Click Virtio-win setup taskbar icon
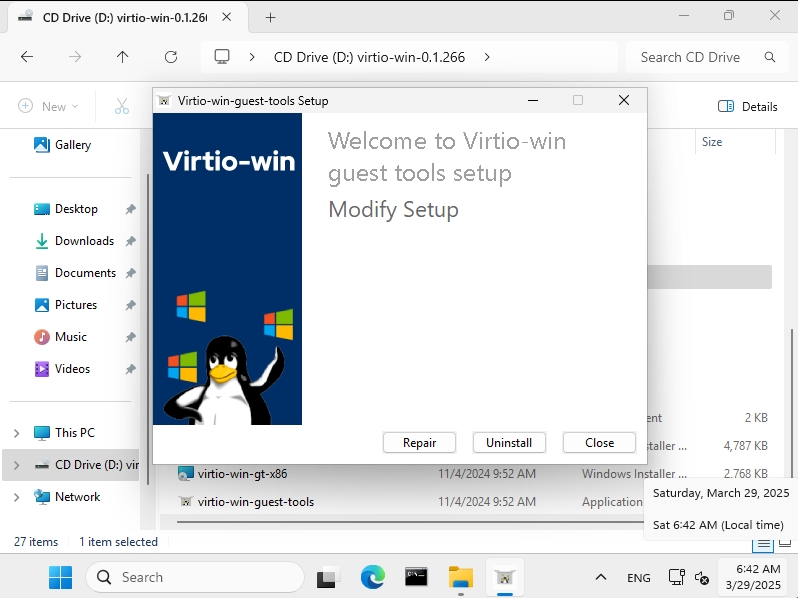 (x=505, y=578)
